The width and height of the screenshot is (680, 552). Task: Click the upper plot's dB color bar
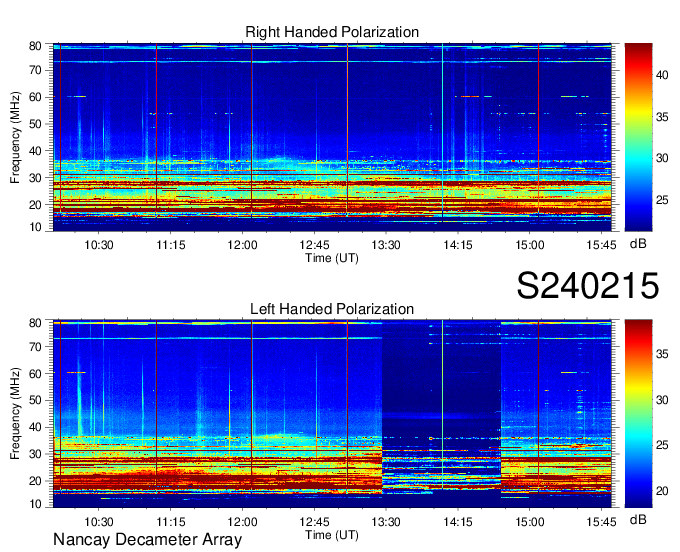638,137
